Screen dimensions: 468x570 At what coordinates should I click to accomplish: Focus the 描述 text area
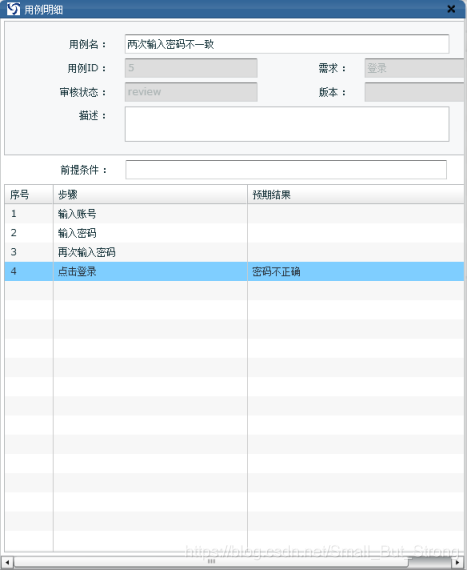pyautogui.click(x=287, y=124)
